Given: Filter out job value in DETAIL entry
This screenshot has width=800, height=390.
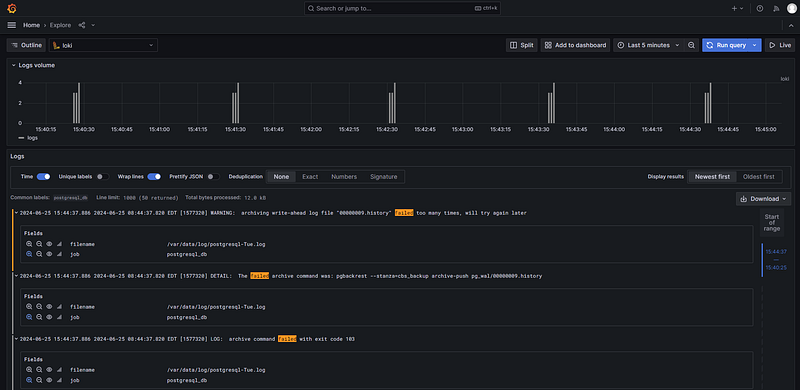Looking at the screenshot, I should tap(39, 317).
